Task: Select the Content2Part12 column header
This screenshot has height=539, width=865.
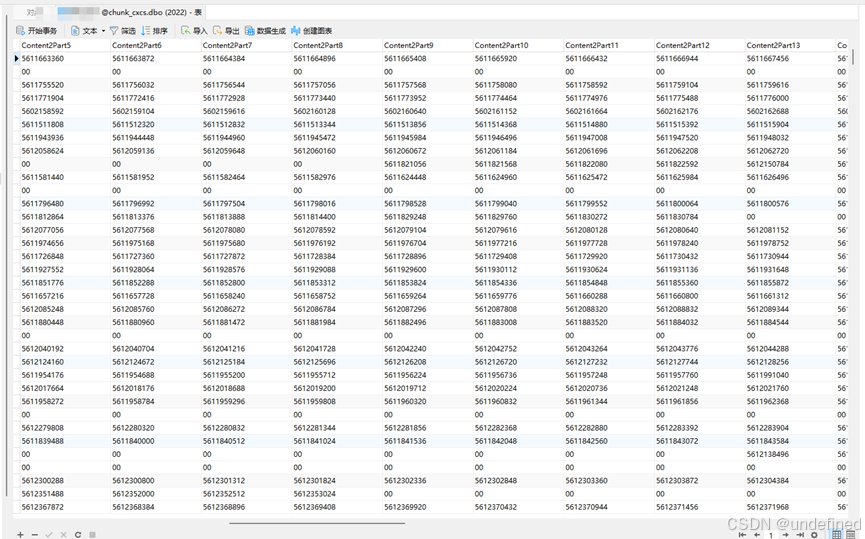Action: point(699,45)
